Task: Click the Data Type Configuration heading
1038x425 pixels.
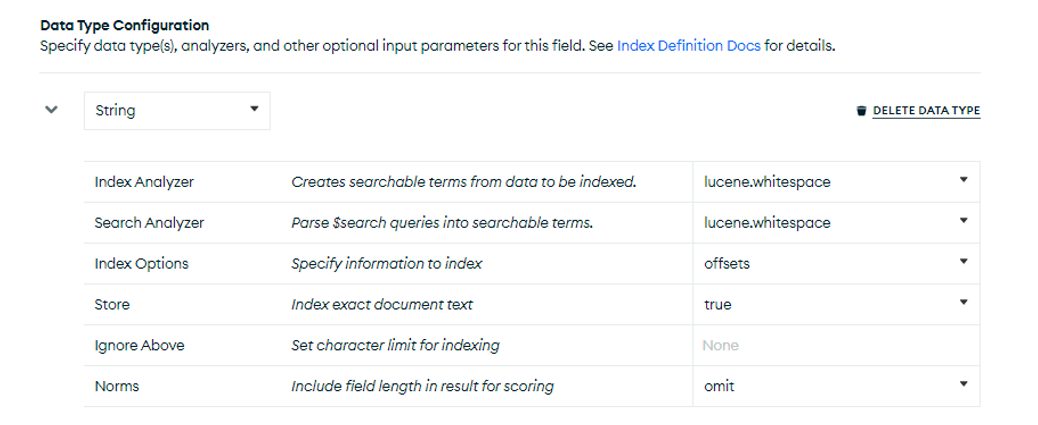Action: coord(124,26)
